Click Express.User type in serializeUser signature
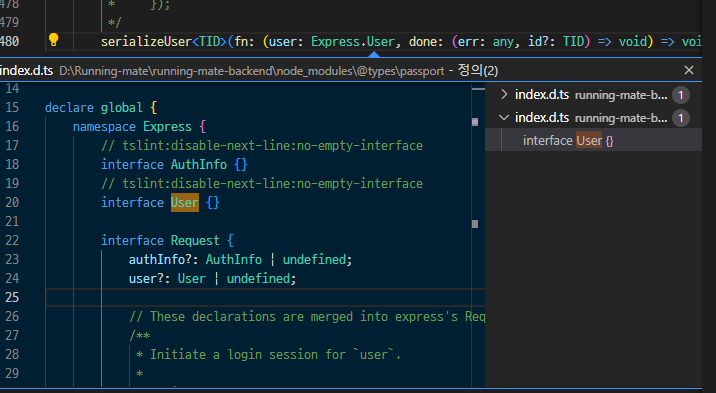This screenshot has width=716, height=393. click(353, 42)
